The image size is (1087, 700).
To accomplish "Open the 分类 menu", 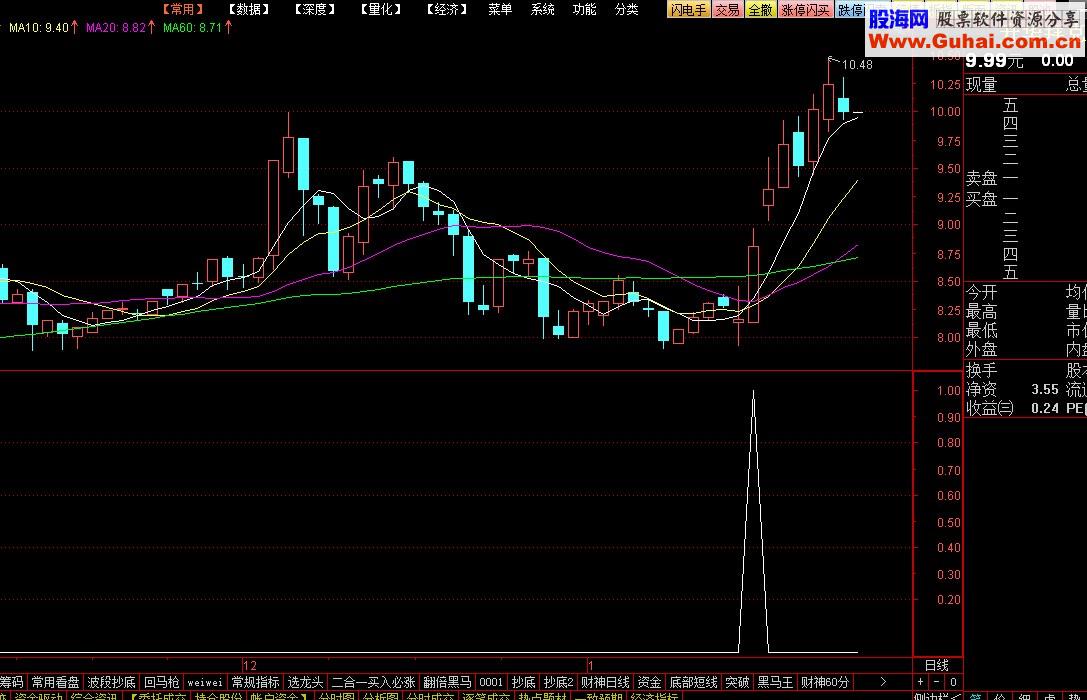I will click(x=627, y=9).
